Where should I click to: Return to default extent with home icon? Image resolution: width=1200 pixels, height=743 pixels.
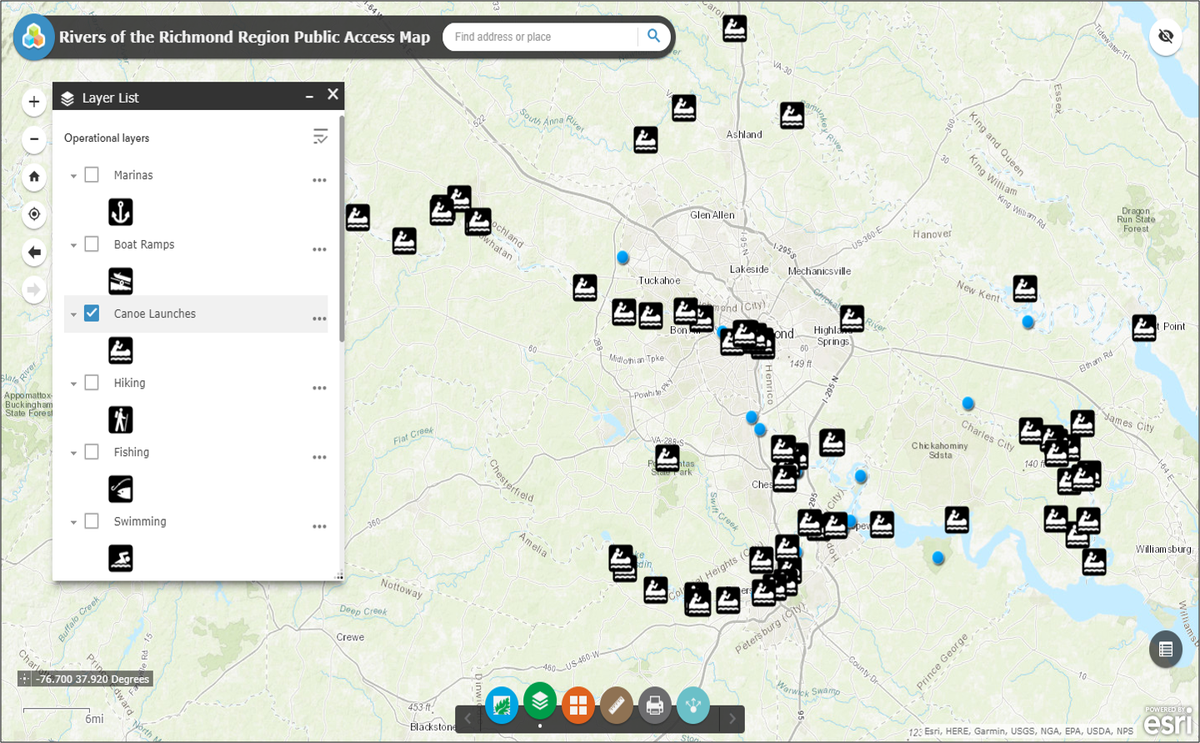pyautogui.click(x=33, y=177)
